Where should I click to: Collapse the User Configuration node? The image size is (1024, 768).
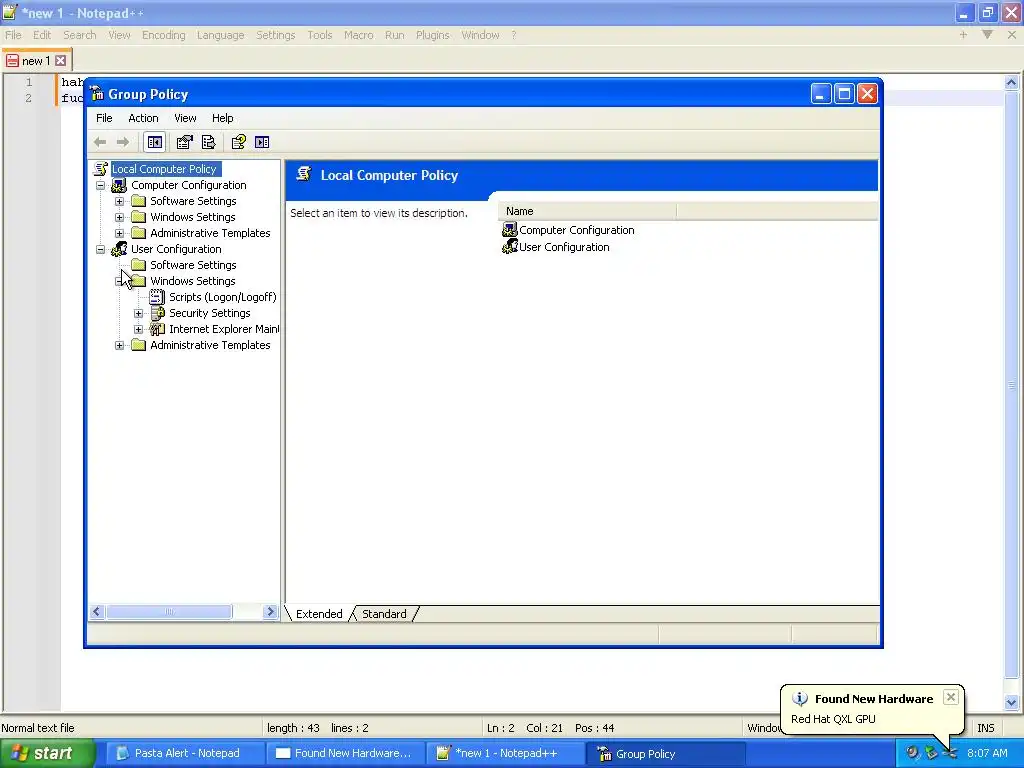coord(101,249)
